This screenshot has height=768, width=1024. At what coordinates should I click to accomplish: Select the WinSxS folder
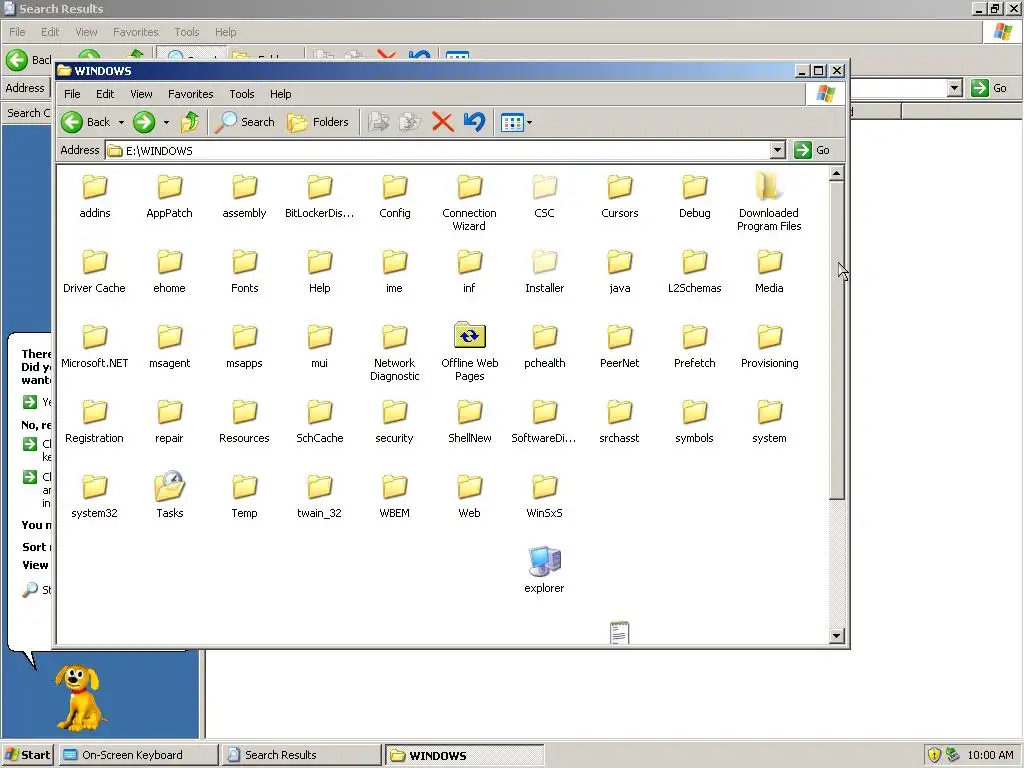pos(545,496)
